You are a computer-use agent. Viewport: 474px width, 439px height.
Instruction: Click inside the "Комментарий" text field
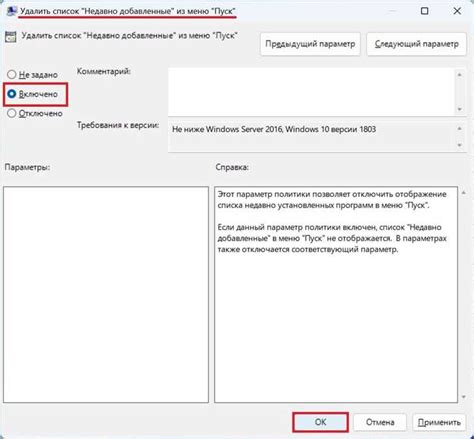[311, 92]
